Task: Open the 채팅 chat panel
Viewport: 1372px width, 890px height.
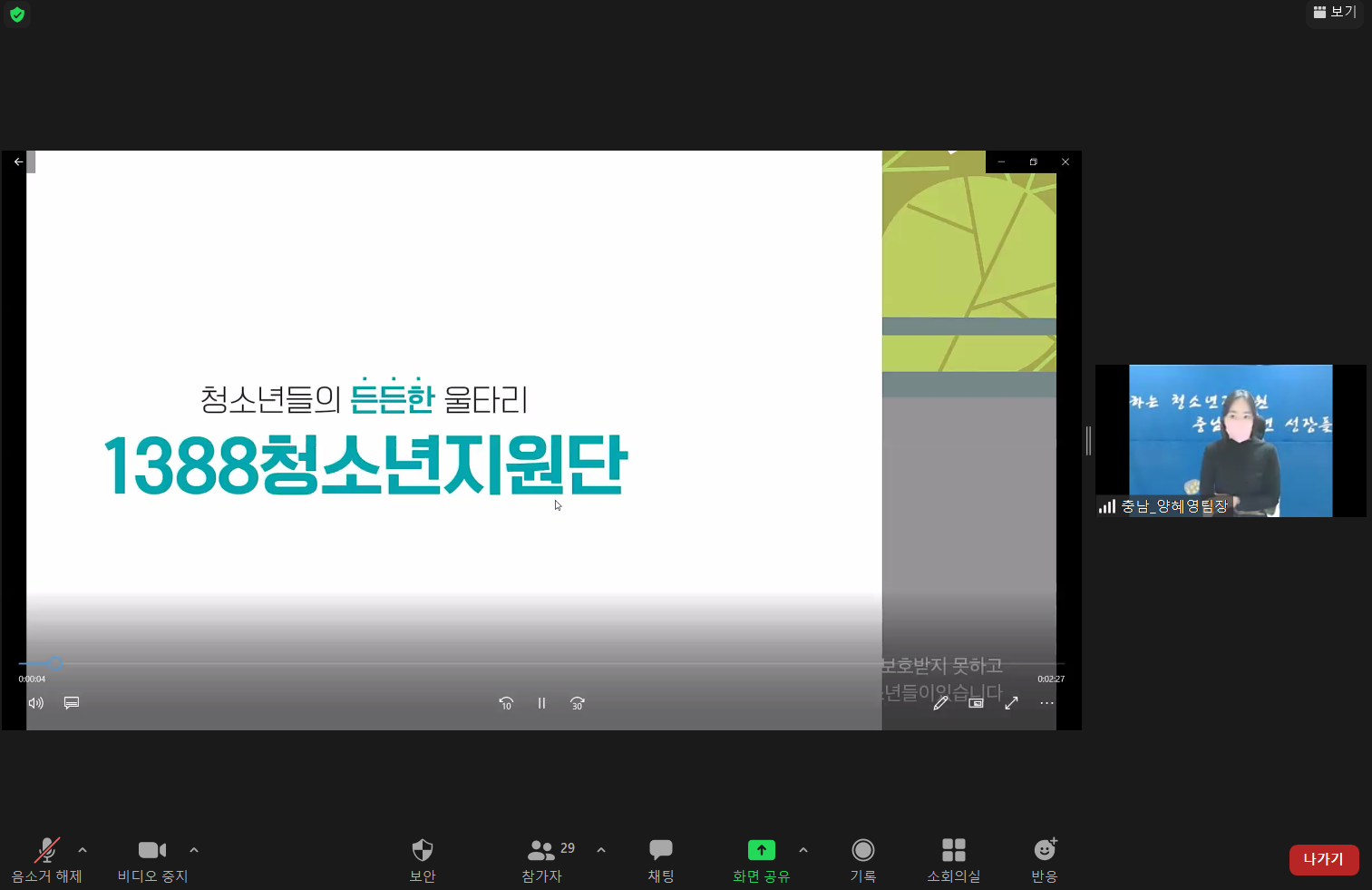Action: 660,859
